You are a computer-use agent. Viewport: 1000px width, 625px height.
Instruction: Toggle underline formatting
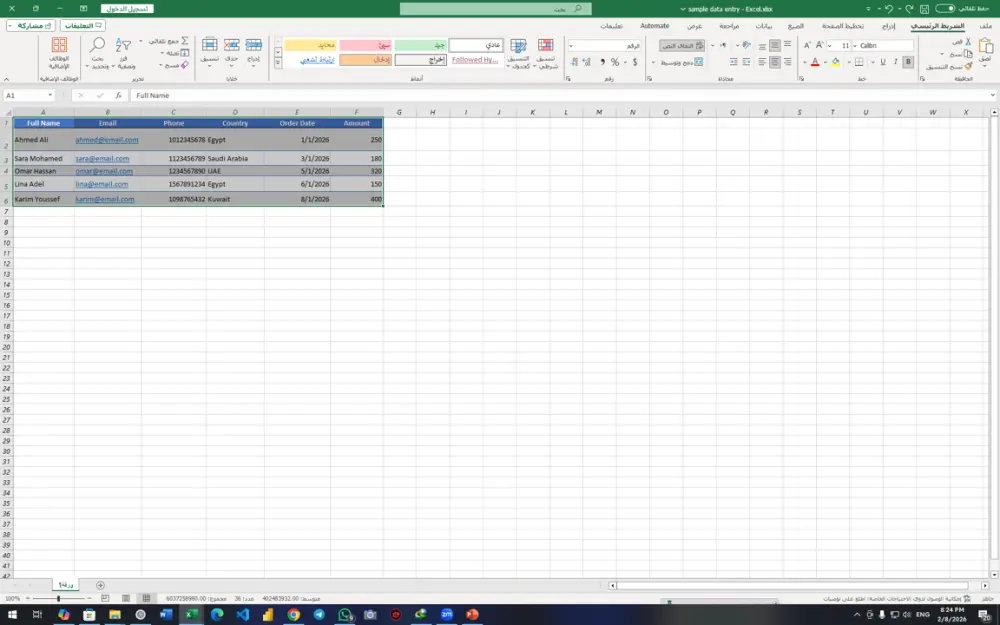point(882,62)
